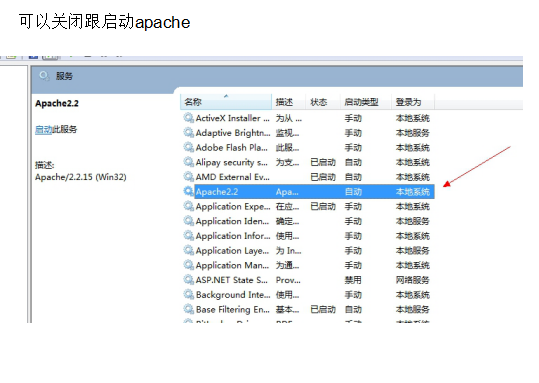This screenshot has width=539, height=383.
Task: Click 本地服务 logon of Adaptive Brightness
Action: pyautogui.click(x=412, y=133)
